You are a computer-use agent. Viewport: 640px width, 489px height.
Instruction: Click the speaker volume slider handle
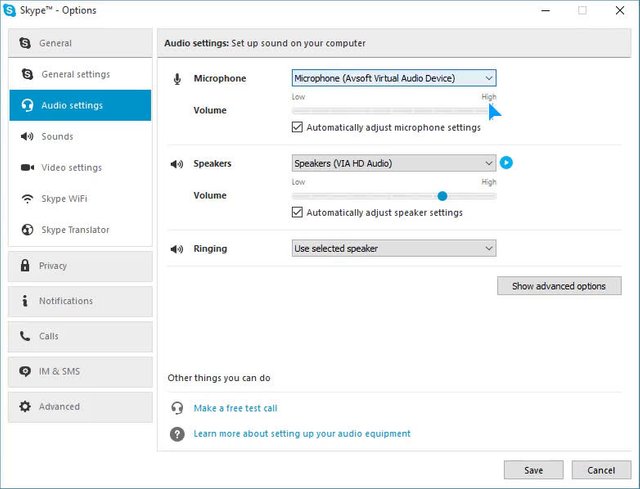[442, 196]
